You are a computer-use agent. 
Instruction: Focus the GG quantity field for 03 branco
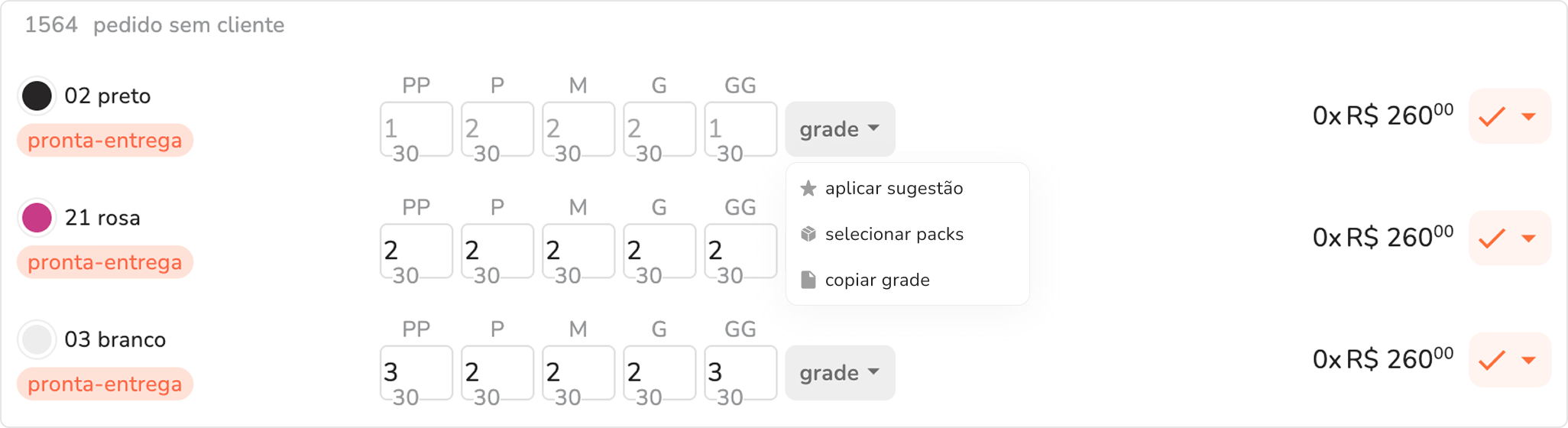tap(740, 373)
